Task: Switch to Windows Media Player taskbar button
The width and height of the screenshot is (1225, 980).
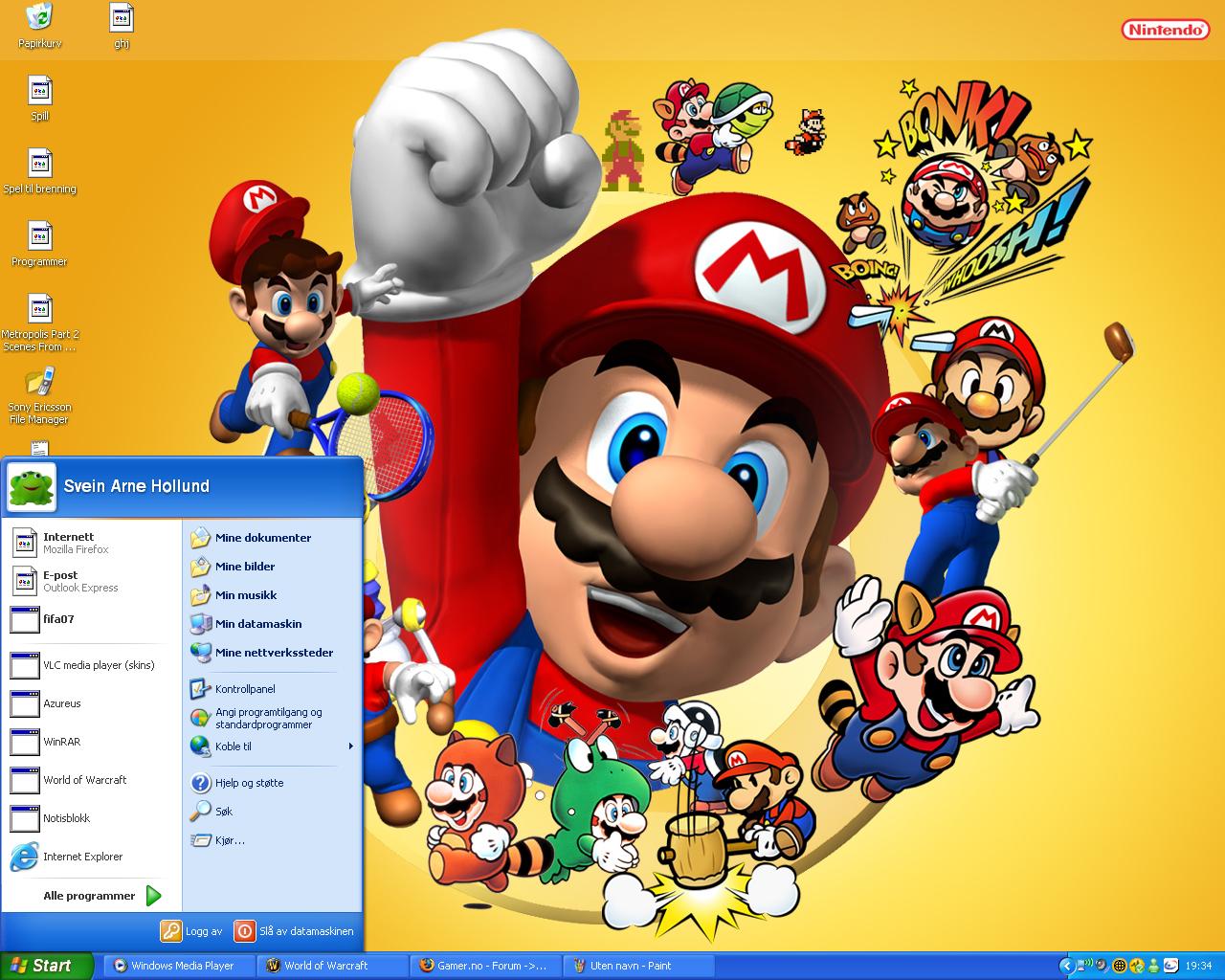Action: point(181,966)
